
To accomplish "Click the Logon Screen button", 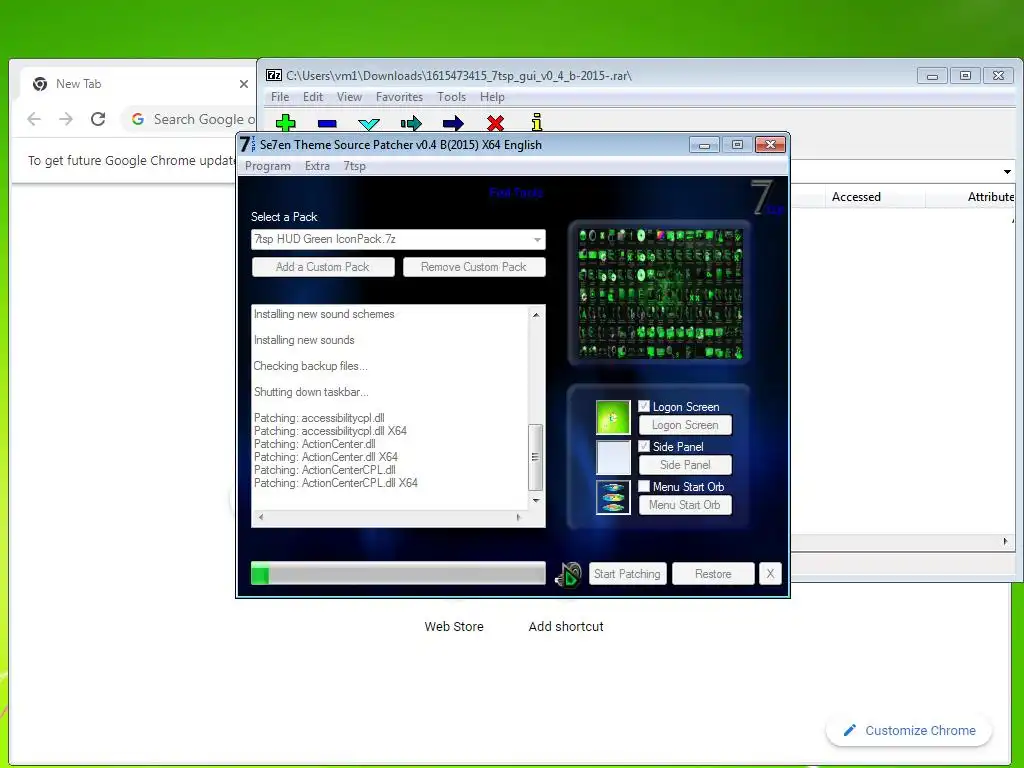I will coord(685,425).
